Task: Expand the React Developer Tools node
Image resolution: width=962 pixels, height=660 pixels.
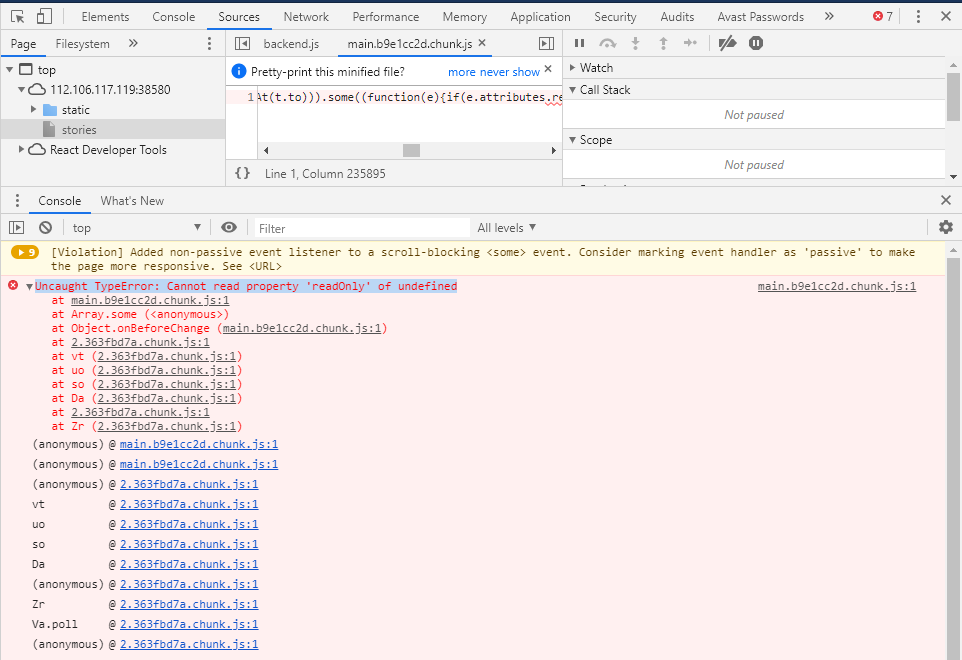Action: (21, 149)
